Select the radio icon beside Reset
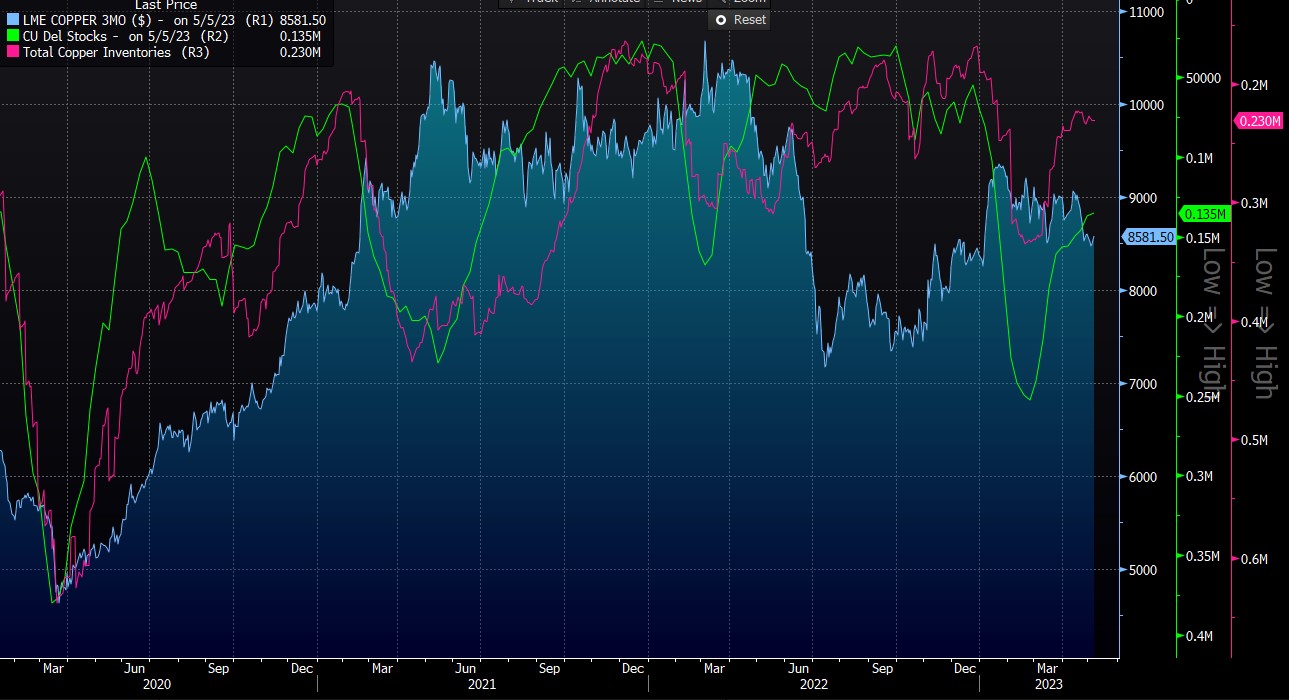This screenshot has width=1289, height=700. 721,20
